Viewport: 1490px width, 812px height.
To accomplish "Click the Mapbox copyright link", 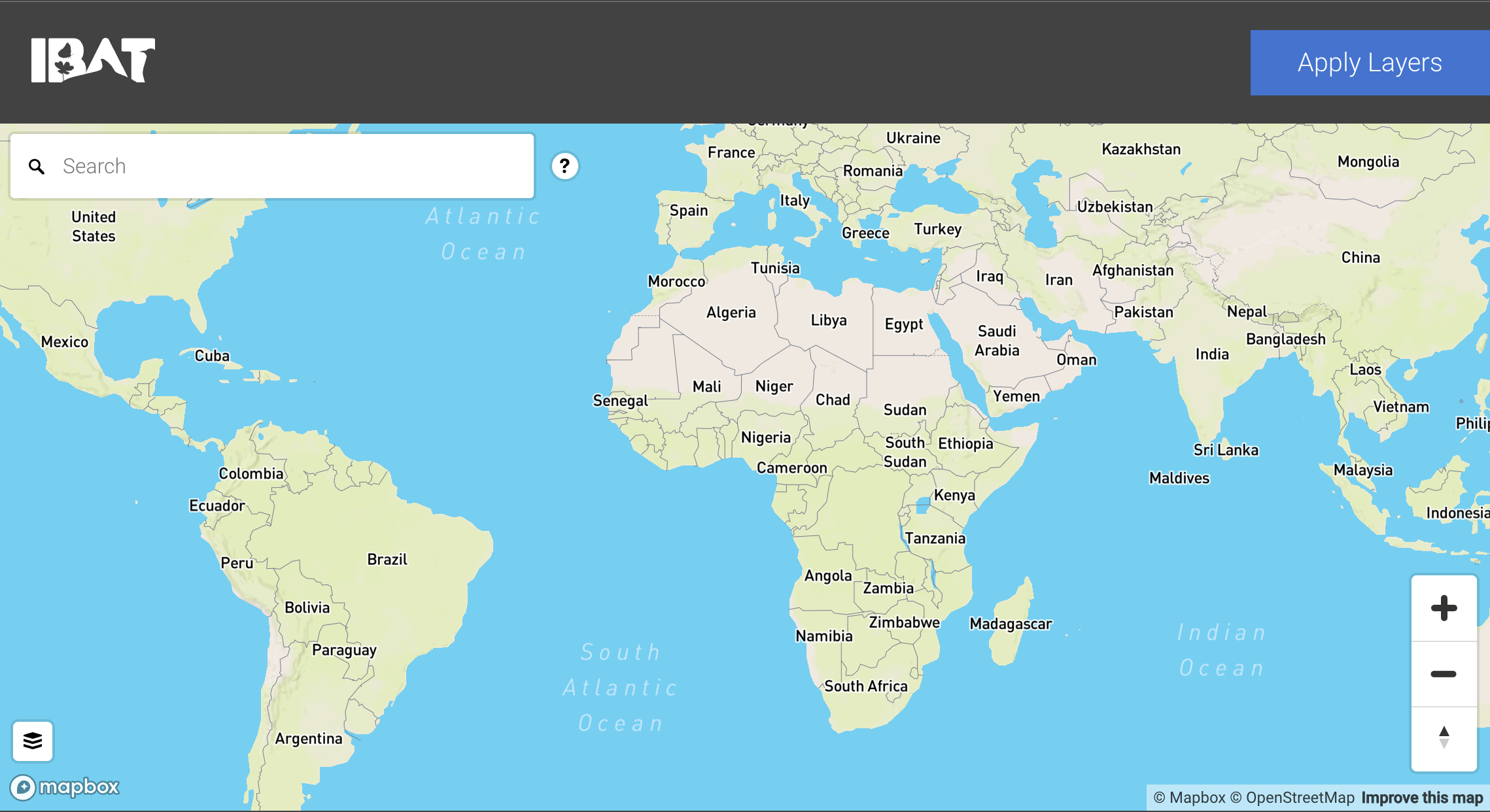I will click(1190, 798).
